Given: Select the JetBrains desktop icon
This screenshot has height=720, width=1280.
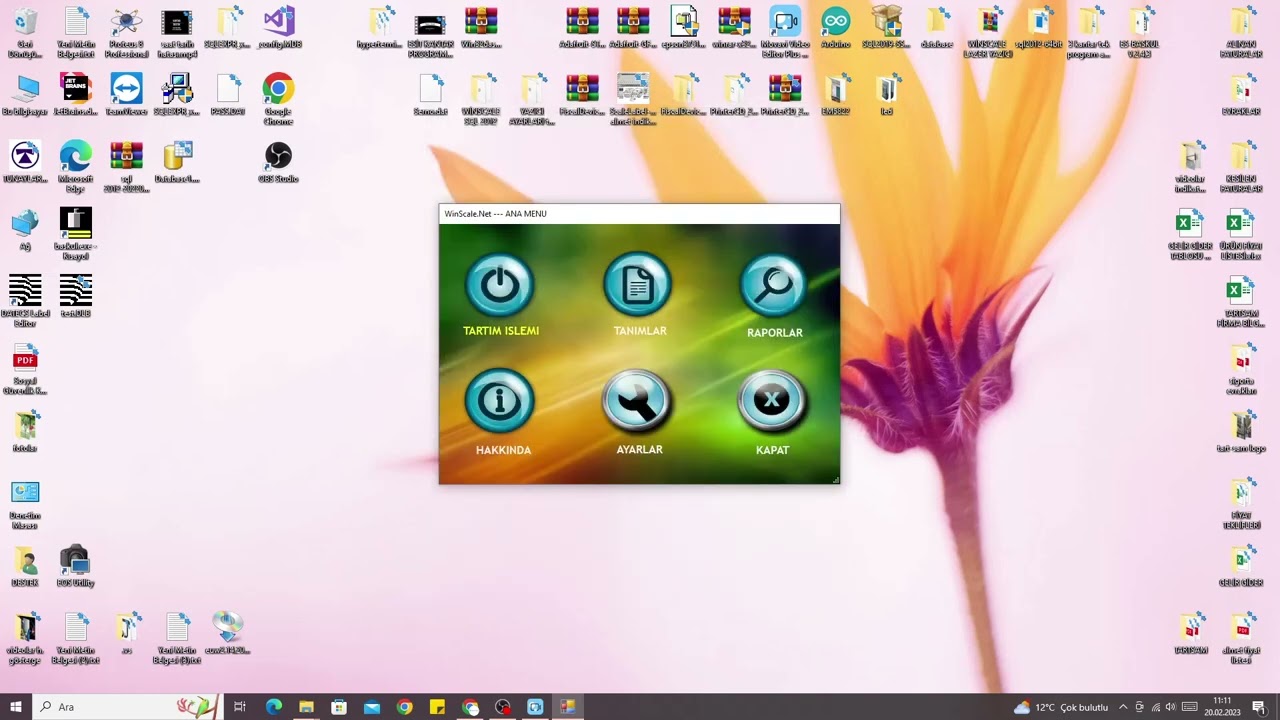Looking at the screenshot, I should pyautogui.click(x=75, y=94).
